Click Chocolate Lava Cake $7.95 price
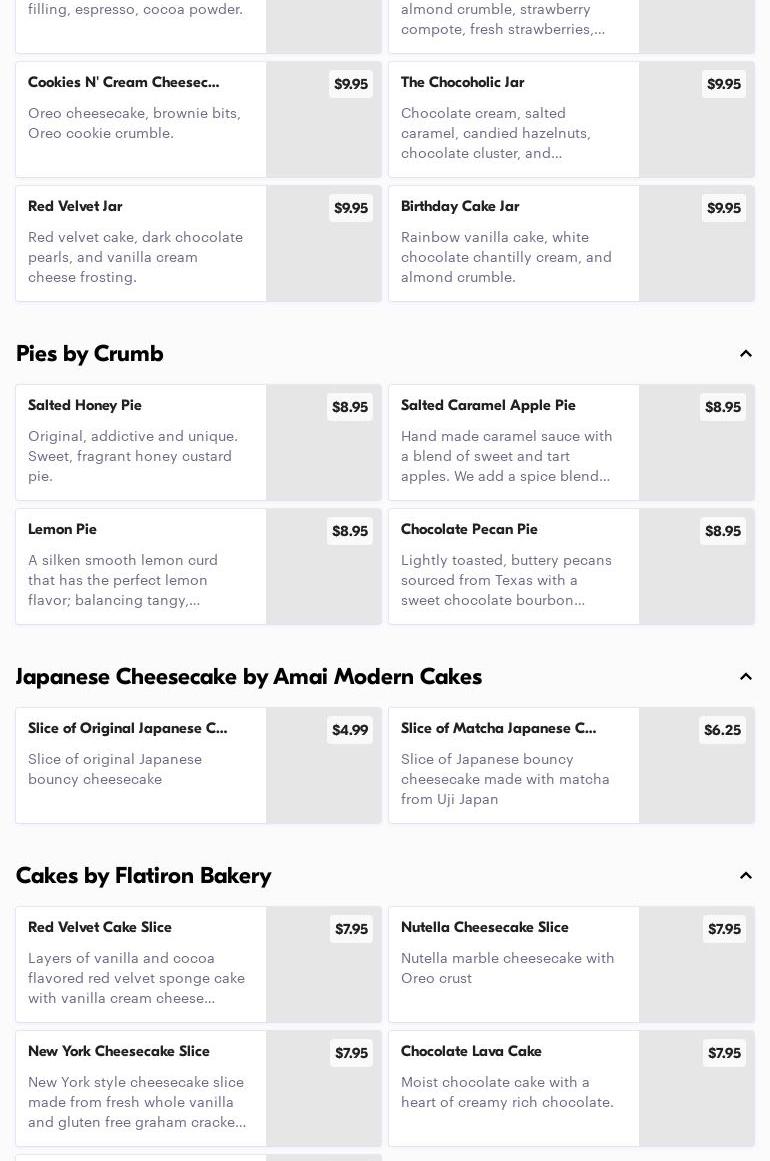Screen dimensions: 770x1161 click(x=724, y=1053)
